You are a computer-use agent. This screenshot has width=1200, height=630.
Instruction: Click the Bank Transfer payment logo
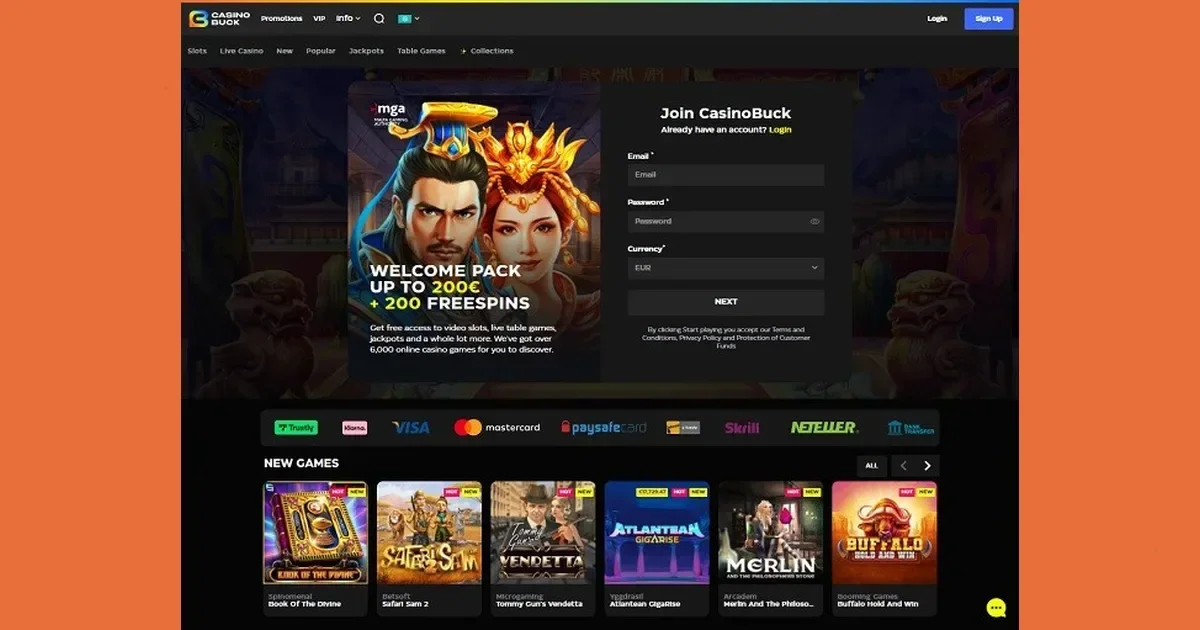911,427
